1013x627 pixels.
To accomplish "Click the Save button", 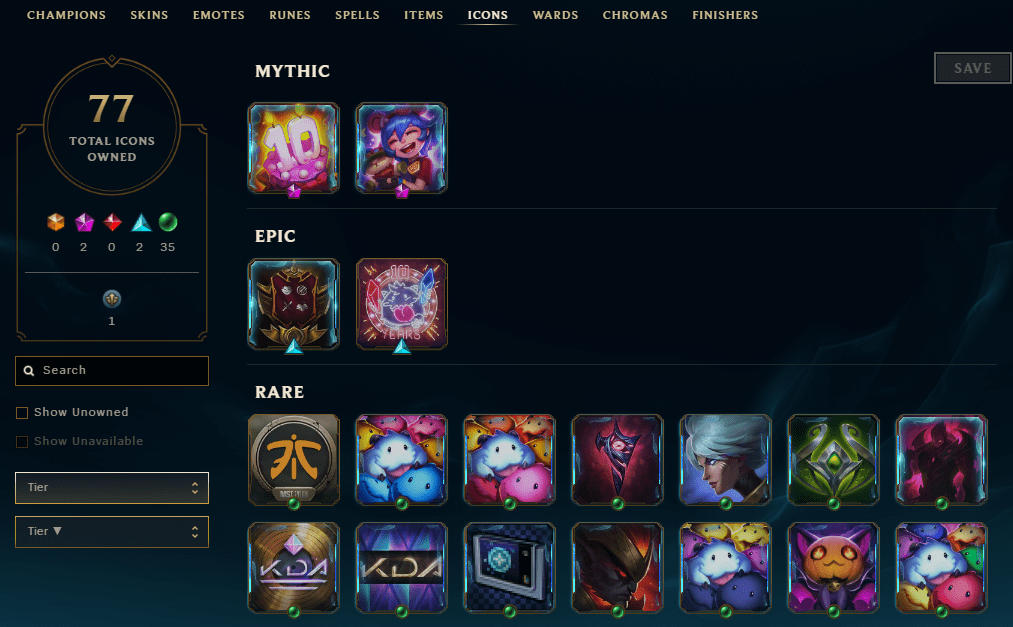I will (972, 68).
